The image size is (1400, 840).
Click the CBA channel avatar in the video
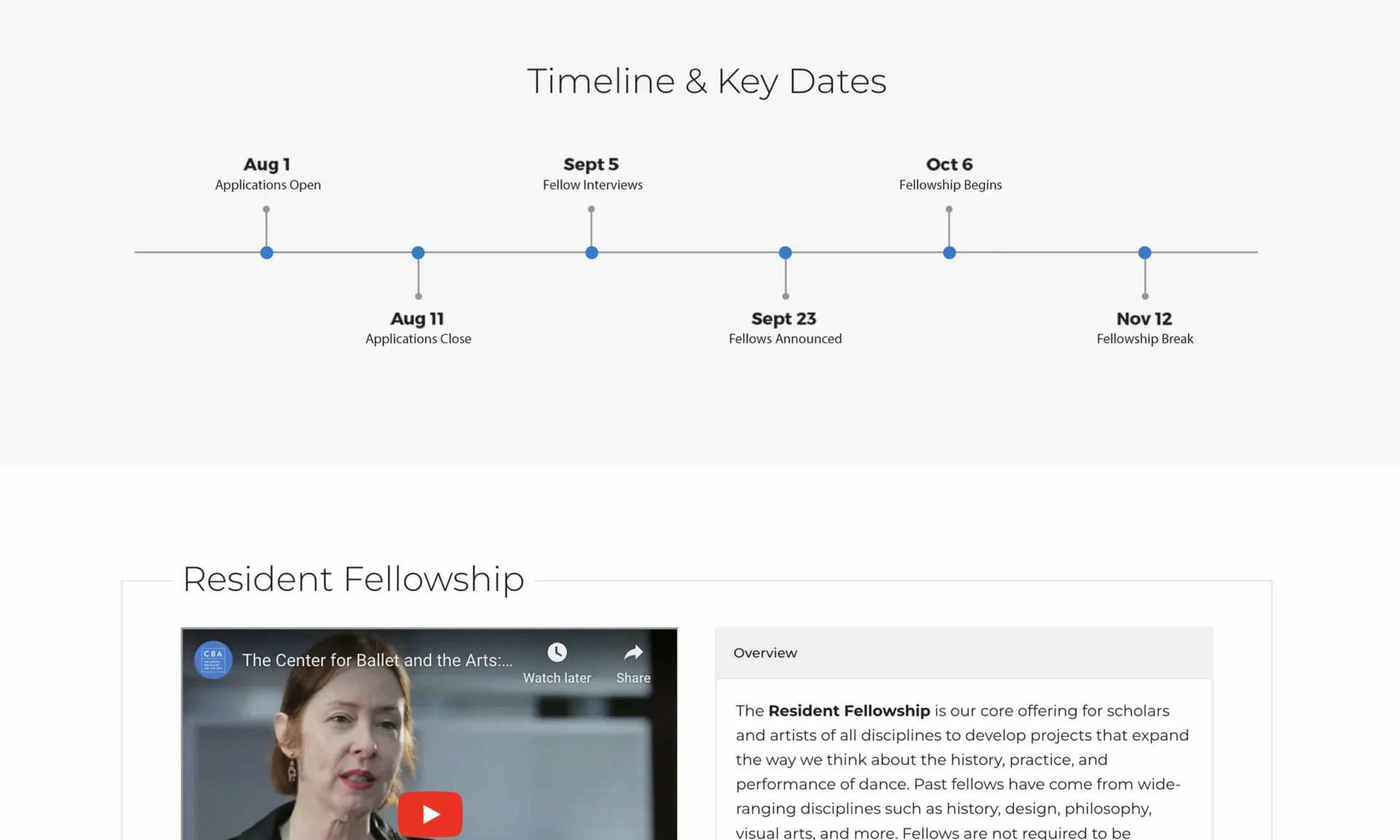pos(212,660)
